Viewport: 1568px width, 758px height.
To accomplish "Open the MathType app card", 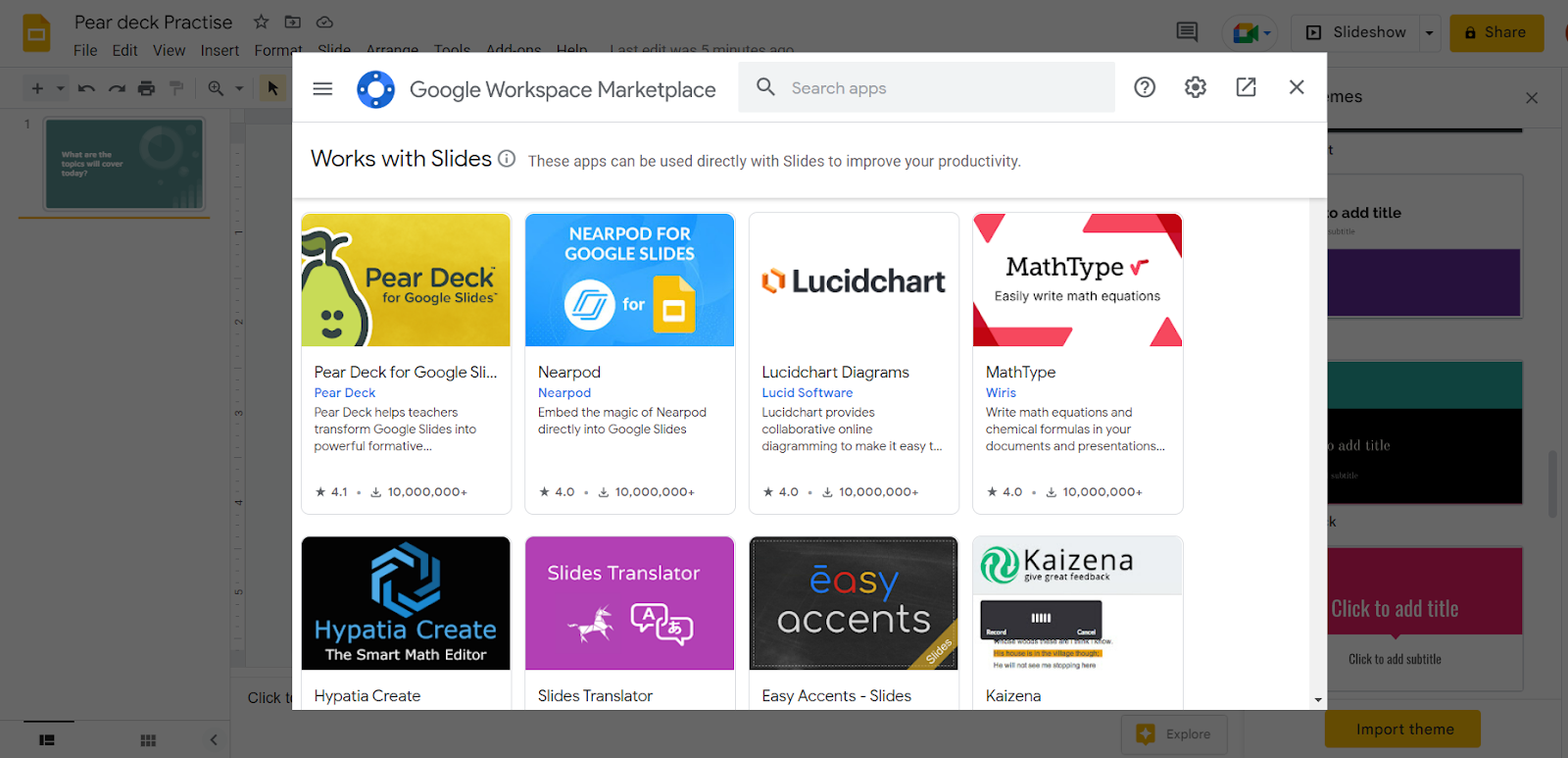I will (x=1078, y=364).
